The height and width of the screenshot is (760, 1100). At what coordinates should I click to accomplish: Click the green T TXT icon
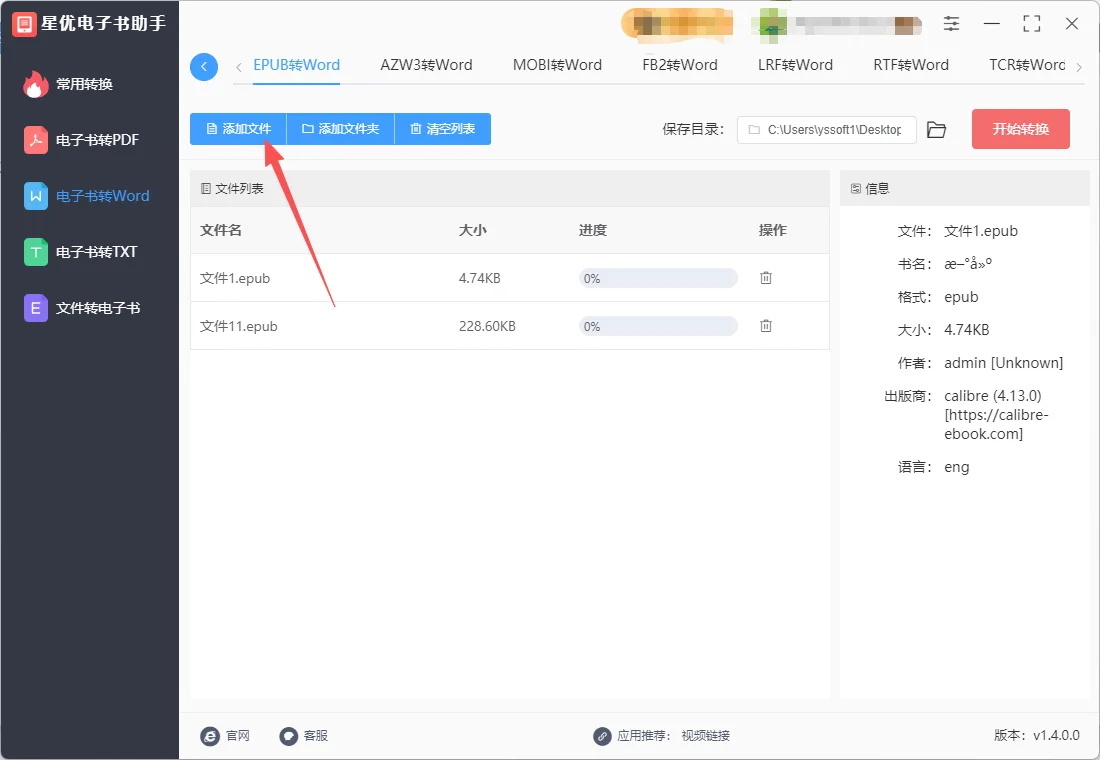[x=36, y=252]
